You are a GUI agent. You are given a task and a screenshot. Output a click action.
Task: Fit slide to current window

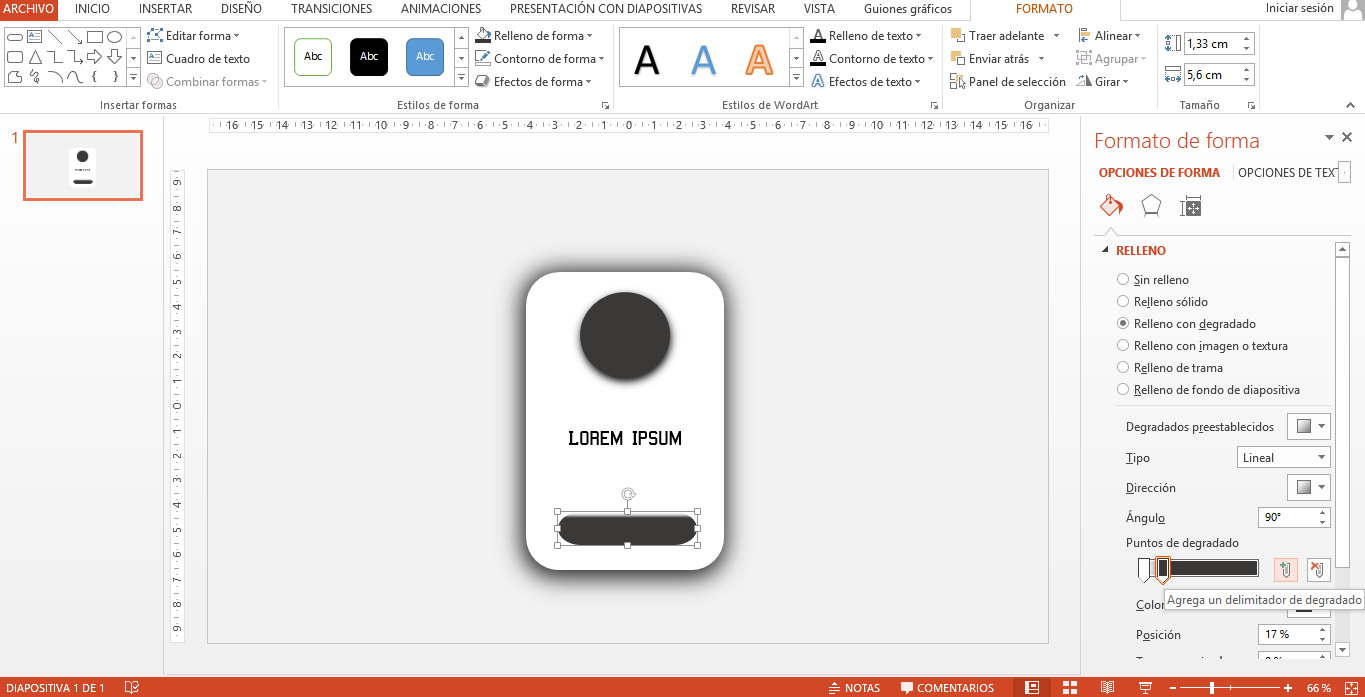[x=1351, y=688]
